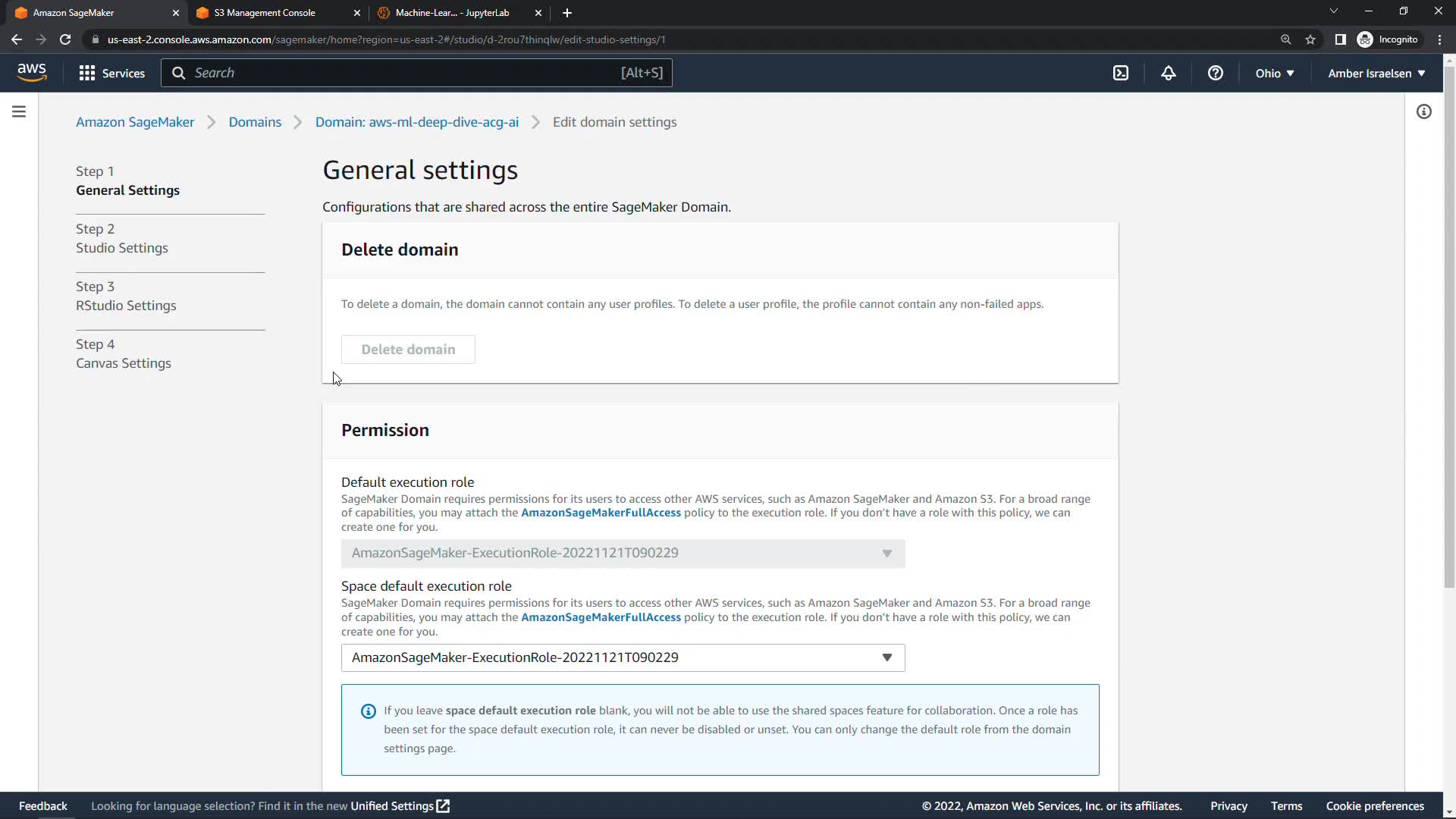This screenshot has width=1456, height=819.
Task: Open the AWS support help icon
Action: (x=1215, y=73)
